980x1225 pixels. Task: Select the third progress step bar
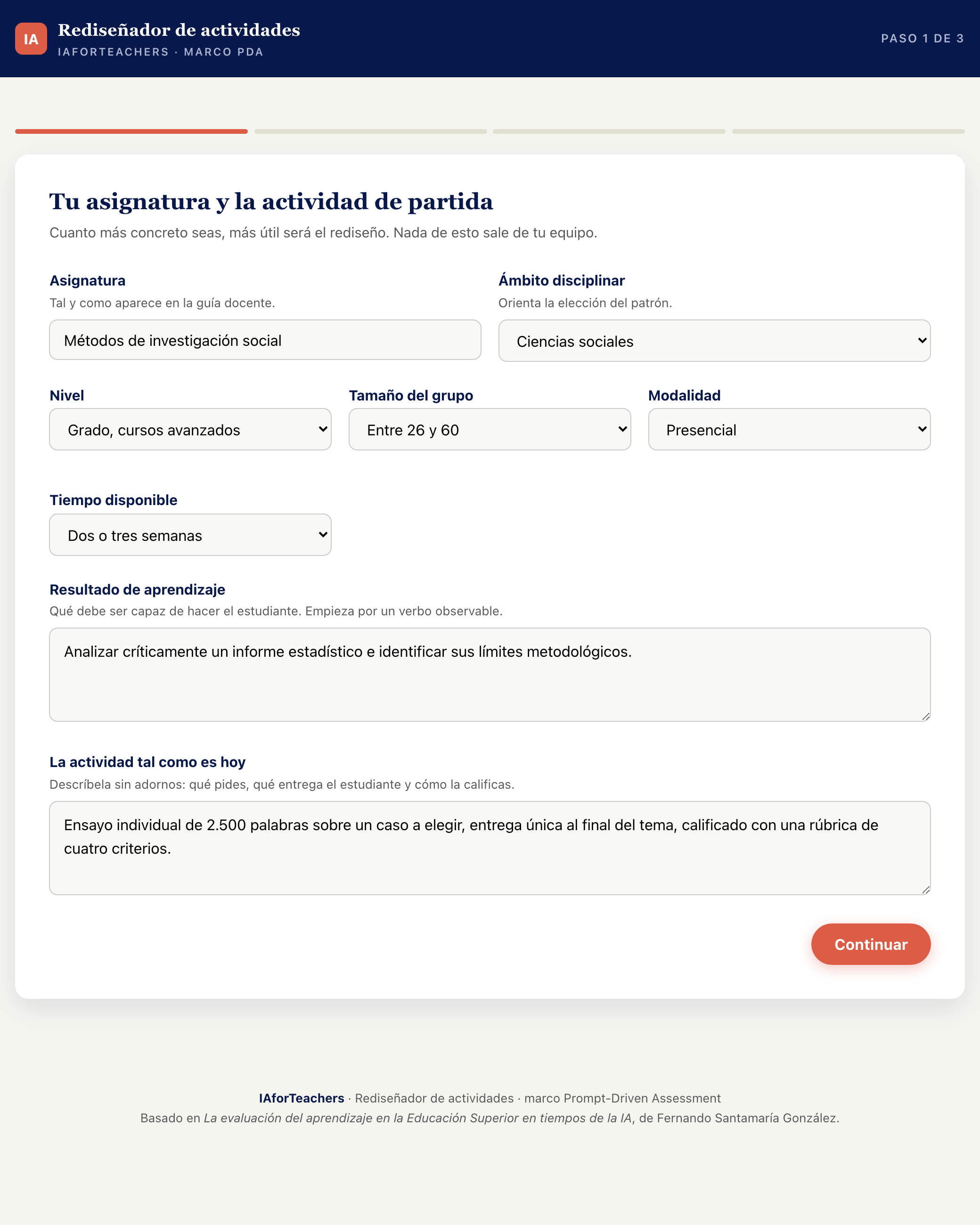point(609,131)
